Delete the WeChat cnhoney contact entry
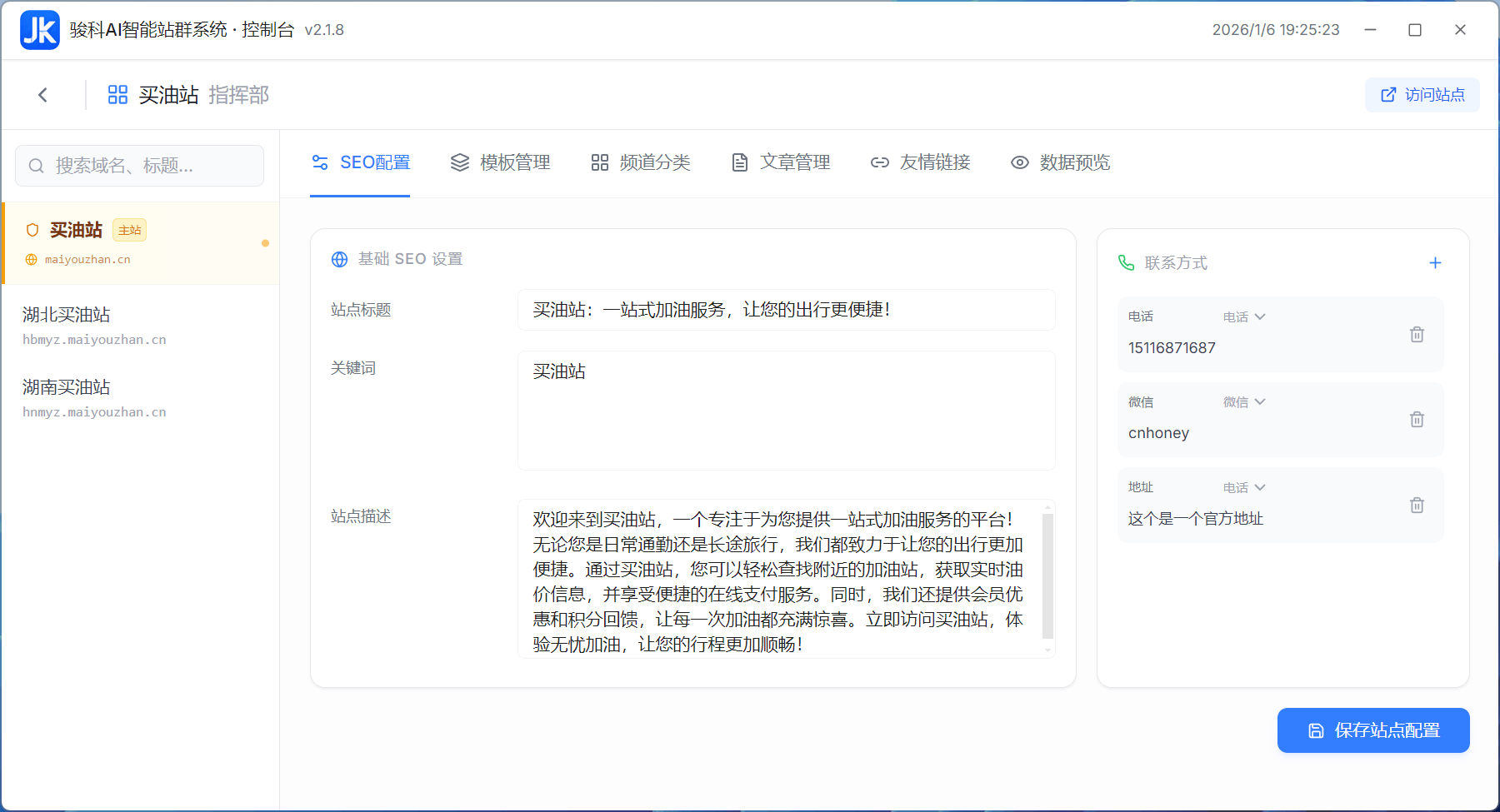This screenshot has width=1500, height=812. (1417, 419)
